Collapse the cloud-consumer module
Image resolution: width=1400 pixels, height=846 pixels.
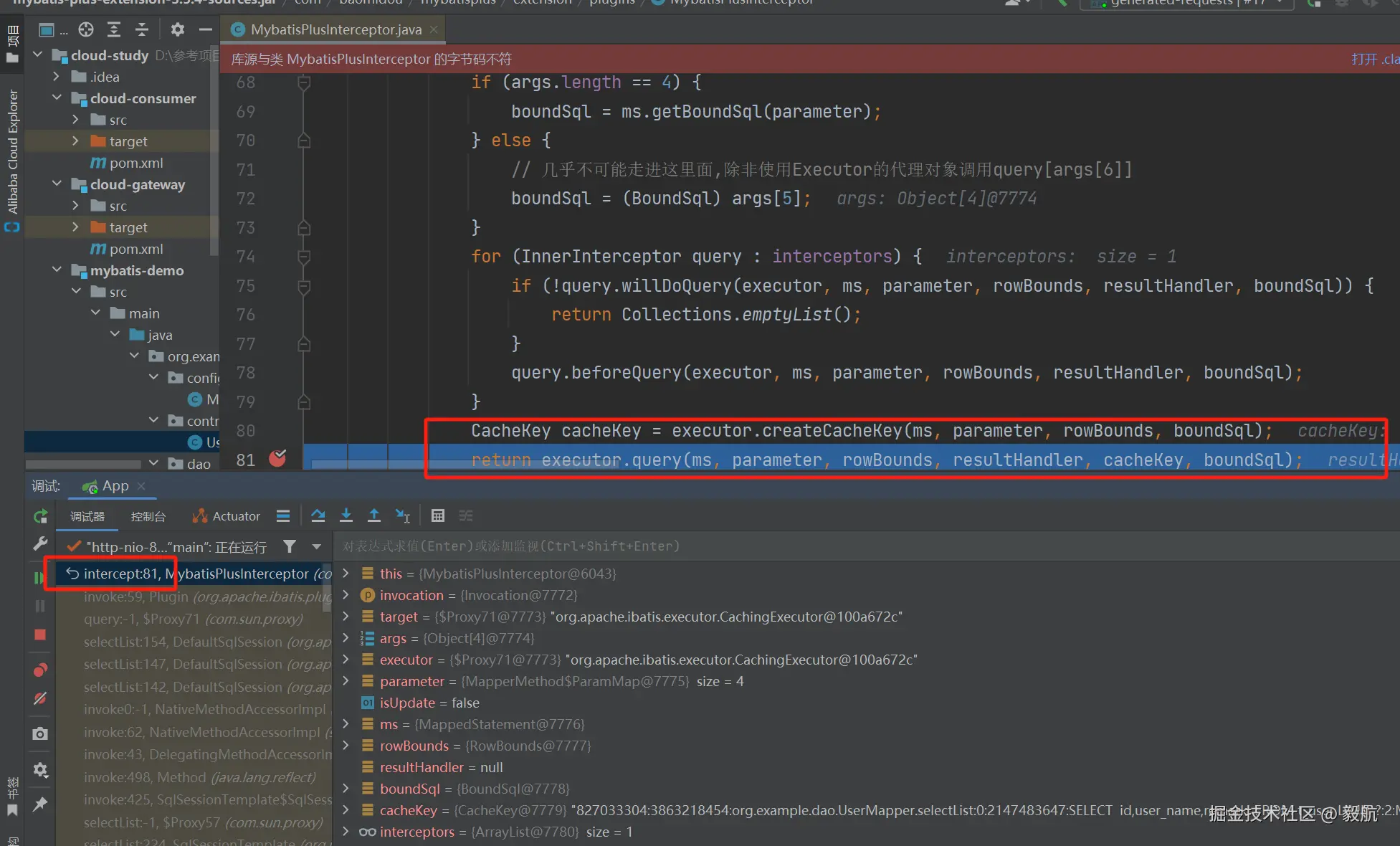click(57, 98)
